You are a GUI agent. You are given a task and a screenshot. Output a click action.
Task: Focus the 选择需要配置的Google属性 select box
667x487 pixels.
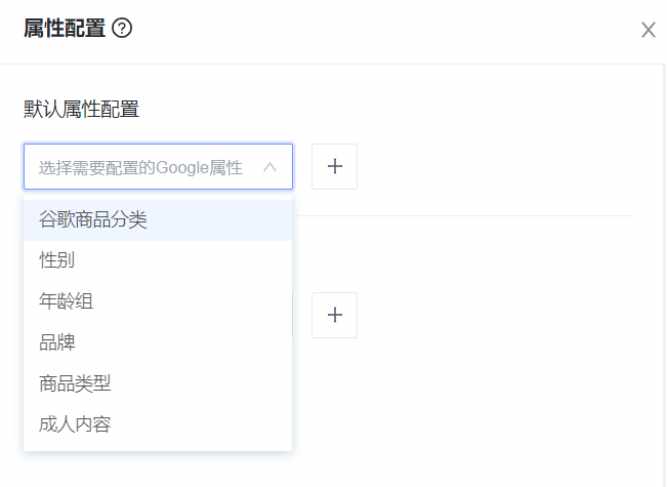pyautogui.click(x=158, y=166)
